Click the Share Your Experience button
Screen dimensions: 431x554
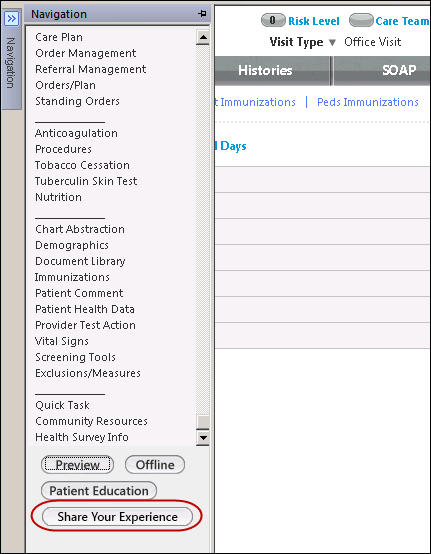pos(117,517)
